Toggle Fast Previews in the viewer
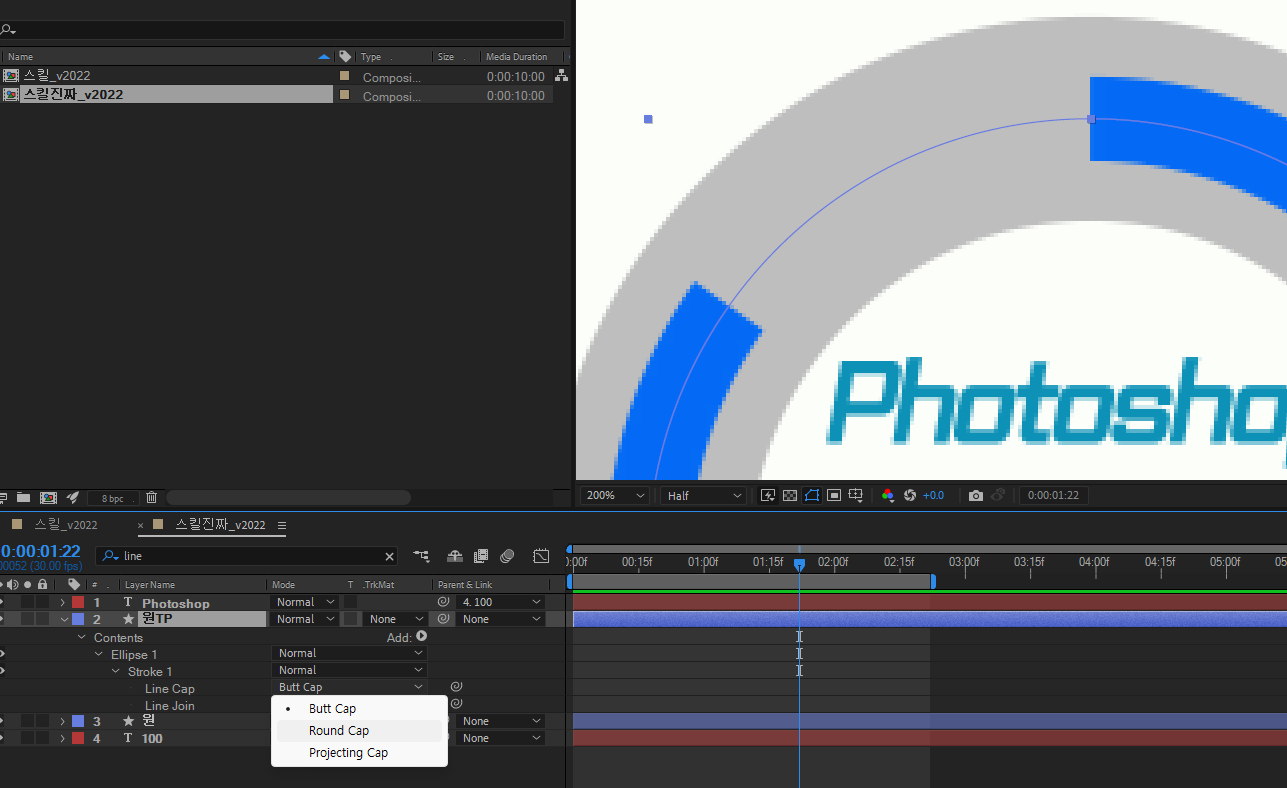Screen dimensions: 1287x788 click(x=768, y=496)
